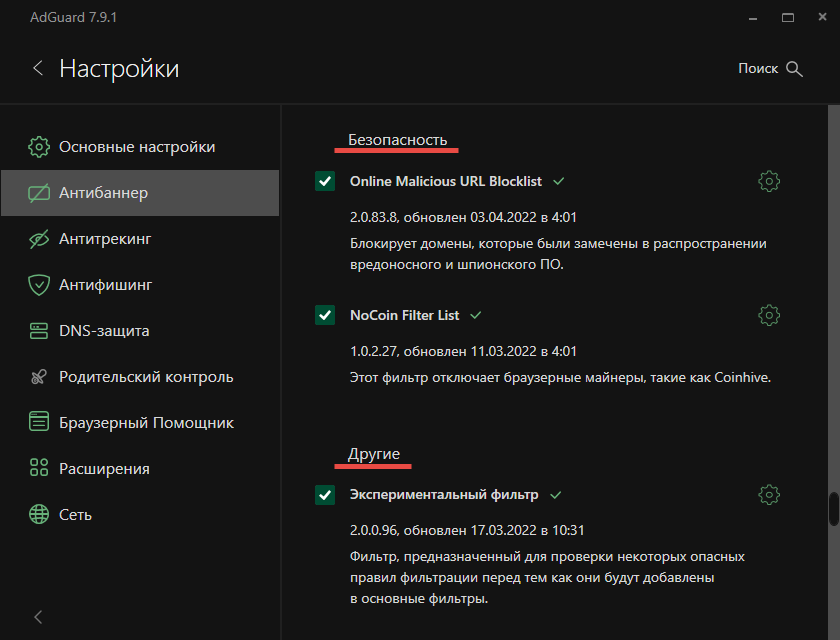Click Экспериментальный фильтр title
The width and height of the screenshot is (840, 640).
pos(444,495)
